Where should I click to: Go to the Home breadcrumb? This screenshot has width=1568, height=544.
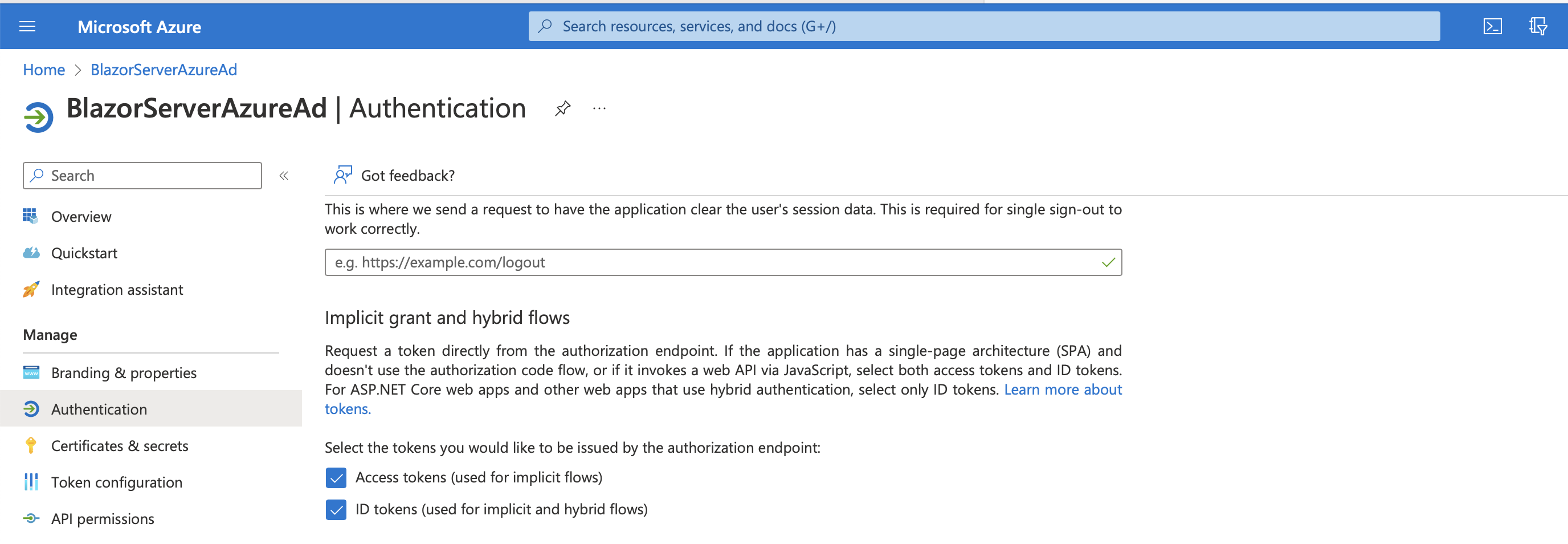(x=44, y=70)
